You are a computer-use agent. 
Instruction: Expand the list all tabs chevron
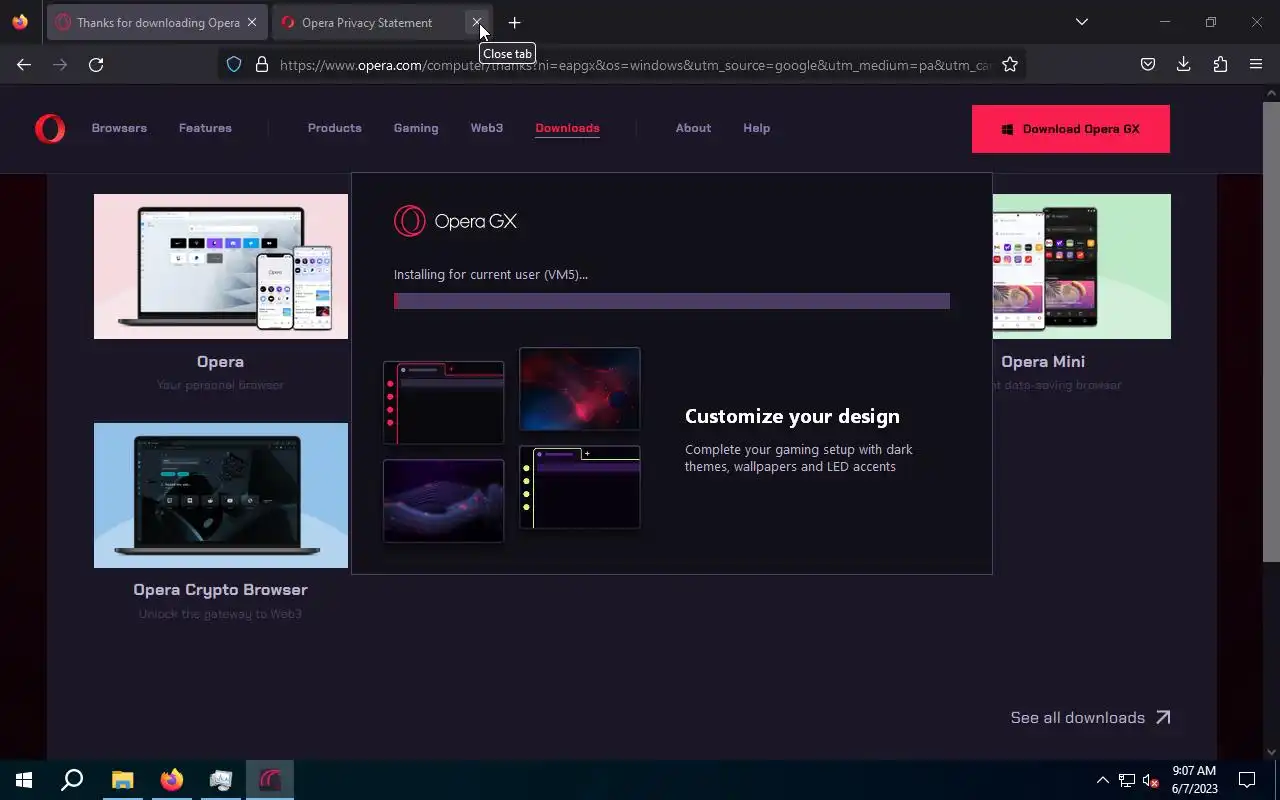click(1081, 22)
